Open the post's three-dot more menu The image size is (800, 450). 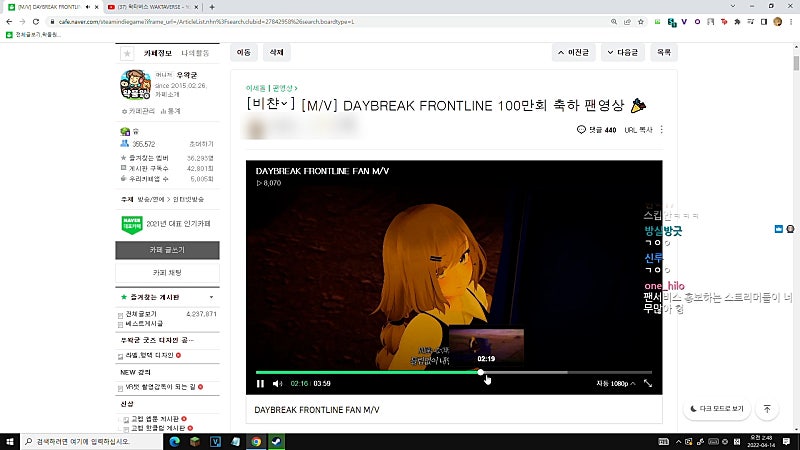point(662,130)
